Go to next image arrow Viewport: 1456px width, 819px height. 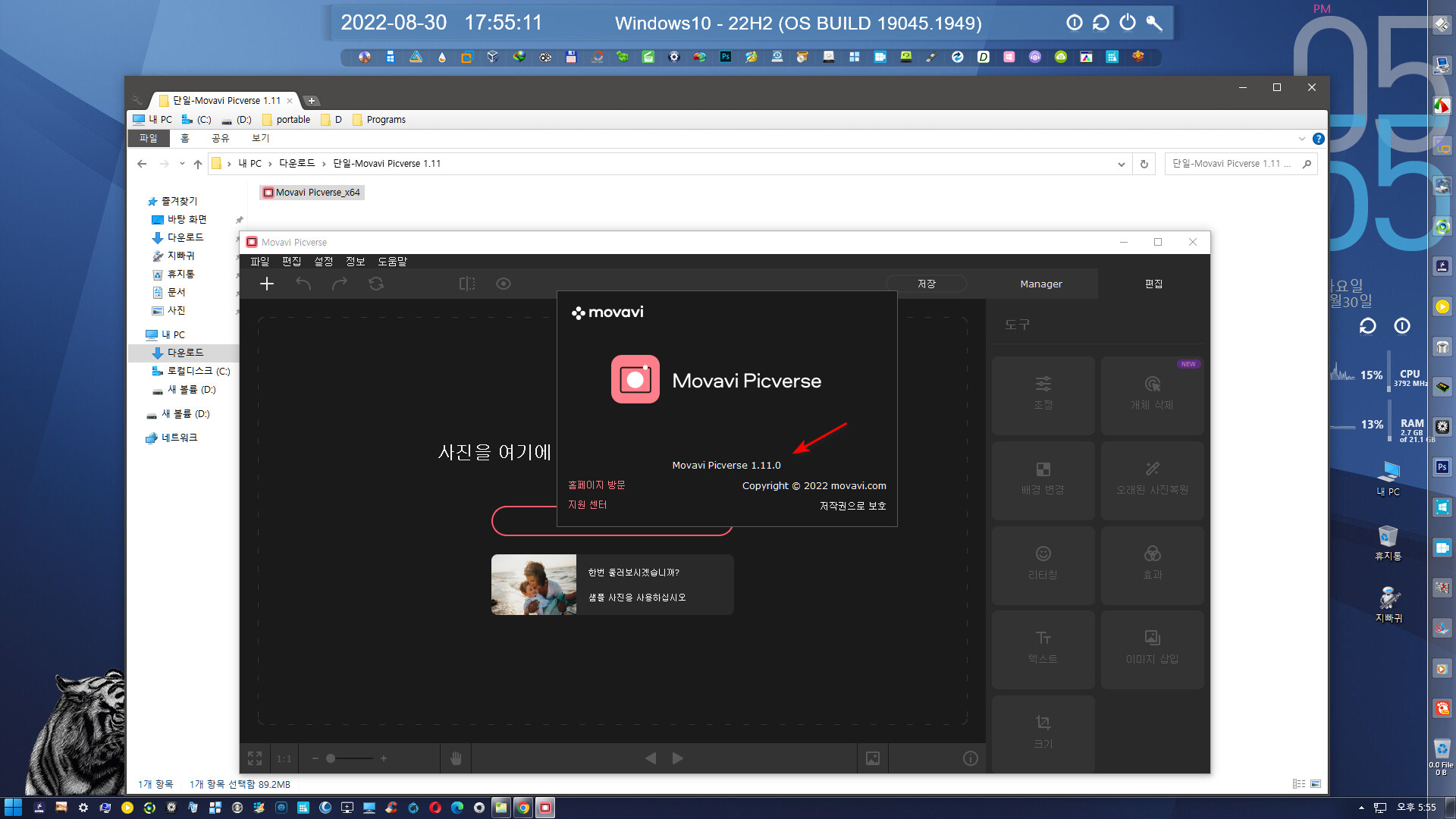click(x=678, y=758)
